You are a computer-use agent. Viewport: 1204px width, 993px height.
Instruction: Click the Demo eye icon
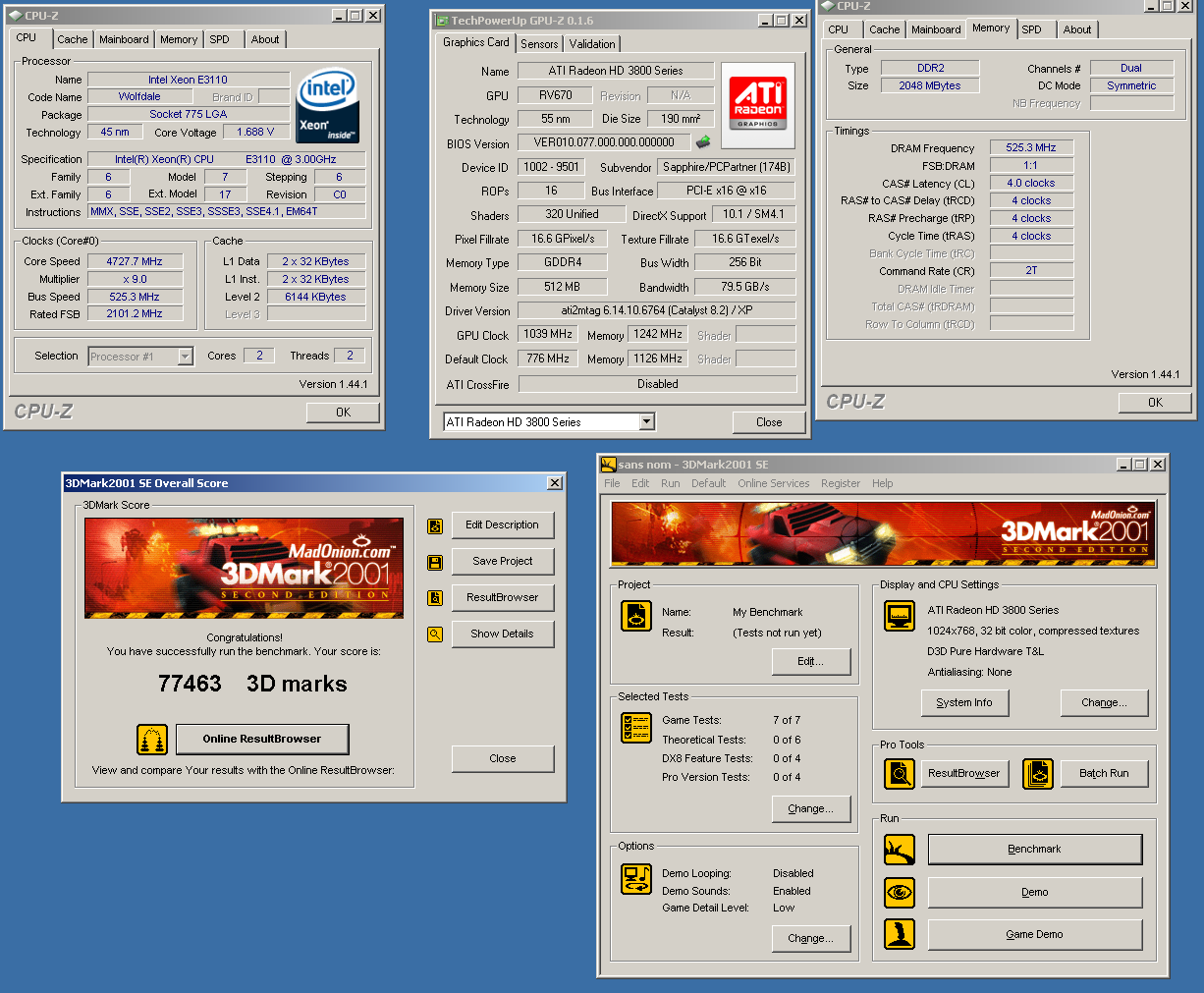tap(900, 893)
